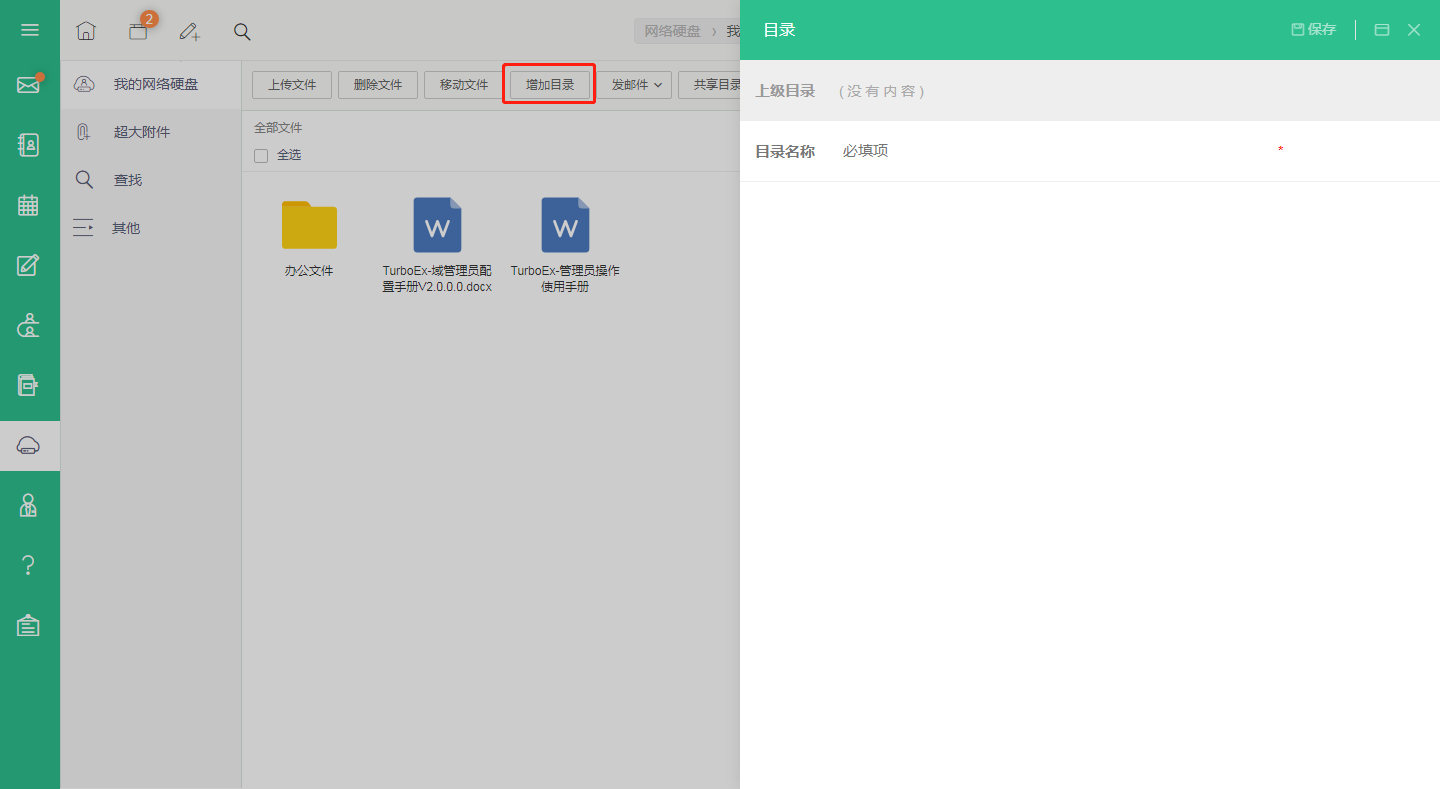
Task: Open 查找 in the left panel
Action: pyautogui.click(x=151, y=180)
